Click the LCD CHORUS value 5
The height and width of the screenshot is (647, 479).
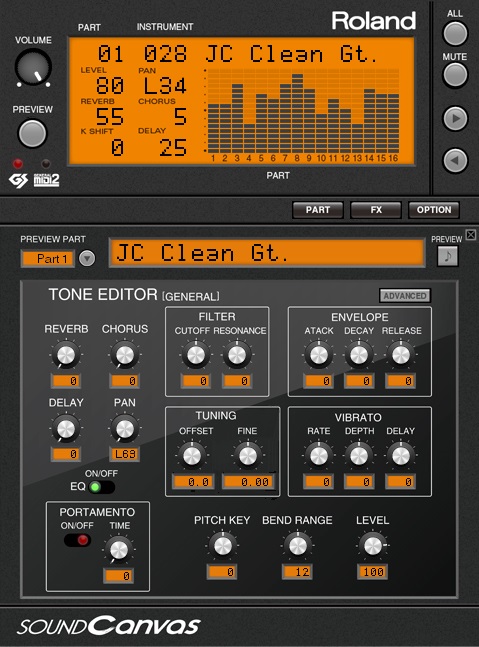coord(180,116)
